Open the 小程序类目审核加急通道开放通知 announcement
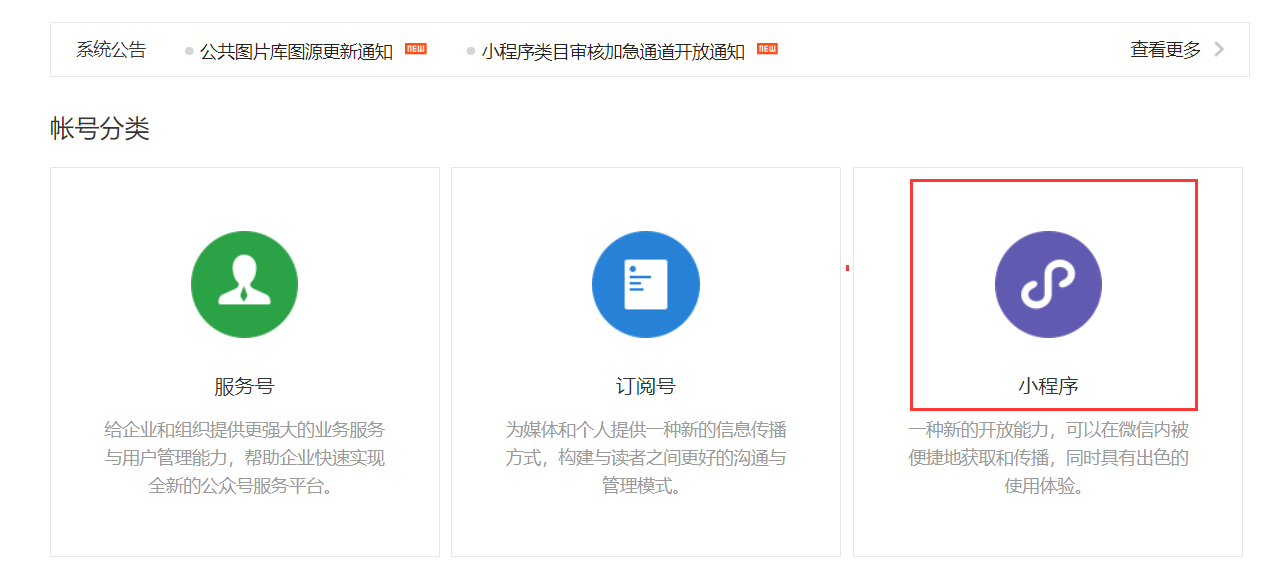 coord(613,51)
